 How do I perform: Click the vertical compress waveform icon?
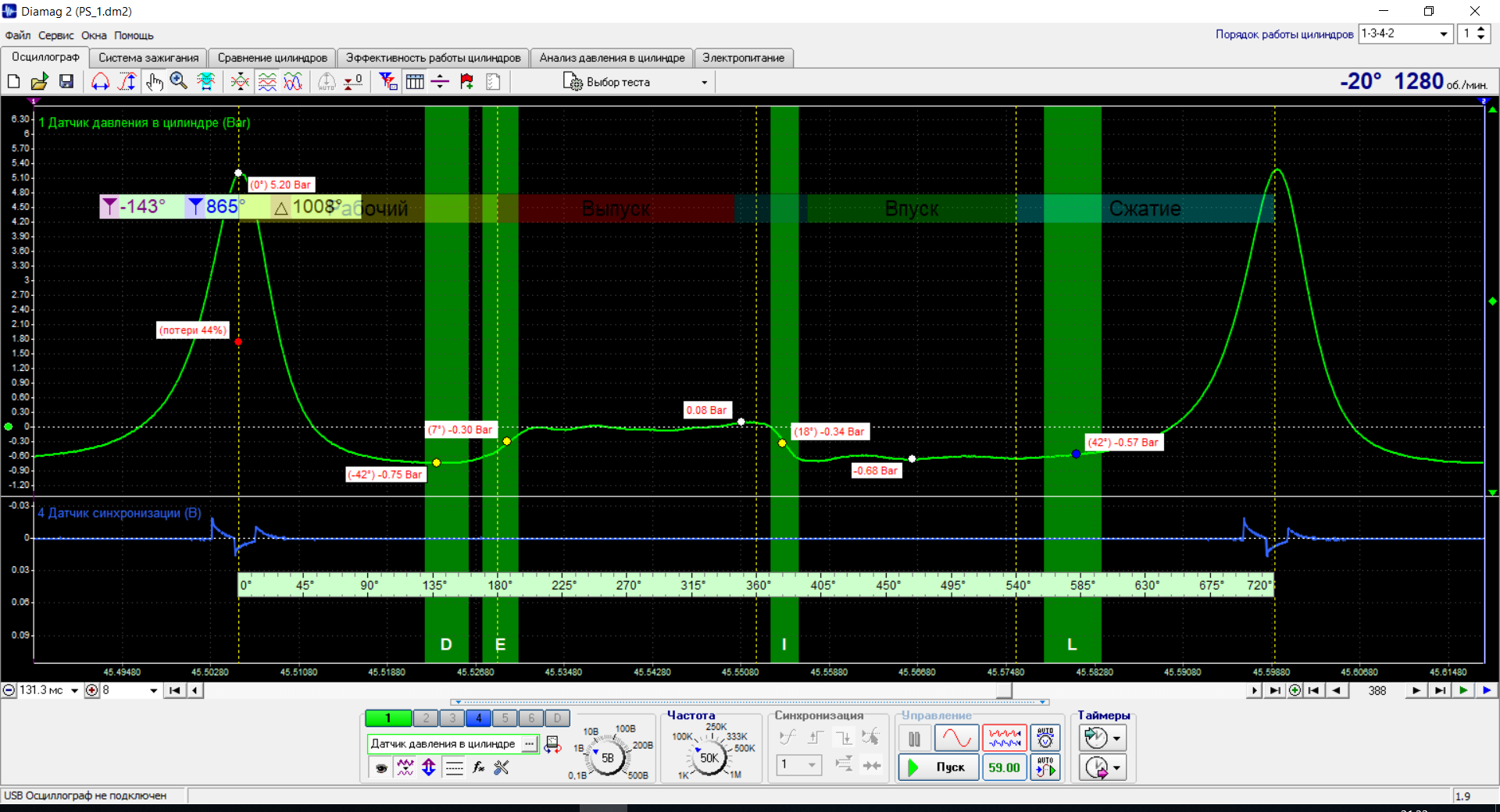tap(240, 81)
